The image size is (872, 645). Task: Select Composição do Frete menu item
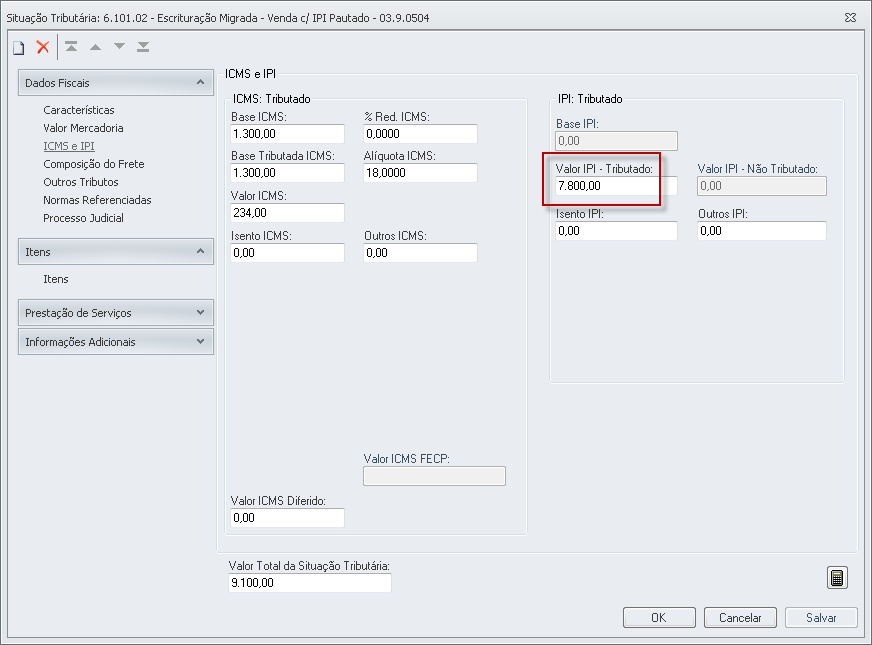coord(93,164)
